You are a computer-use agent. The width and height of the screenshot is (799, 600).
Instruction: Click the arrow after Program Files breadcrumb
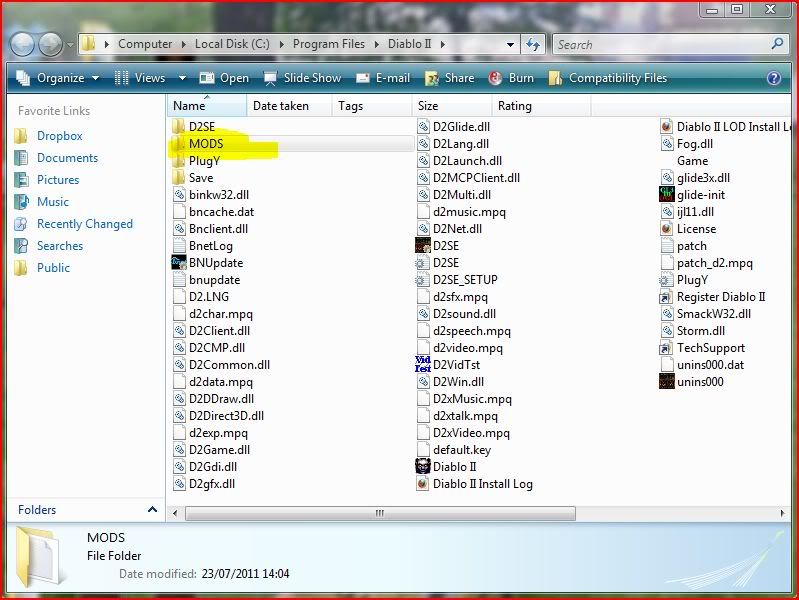point(377,44)
